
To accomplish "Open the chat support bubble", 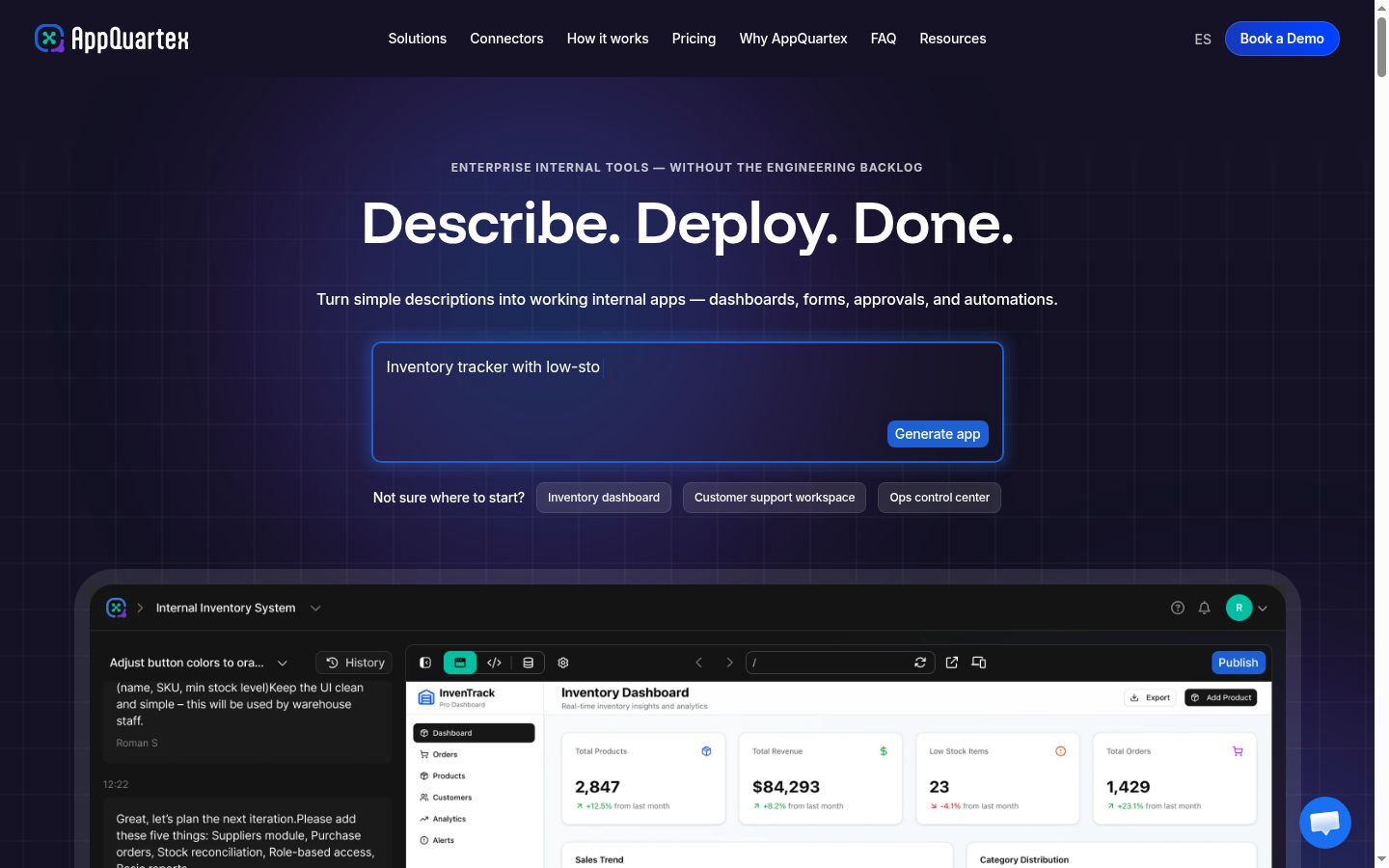I will click(x=1324, y=823).
